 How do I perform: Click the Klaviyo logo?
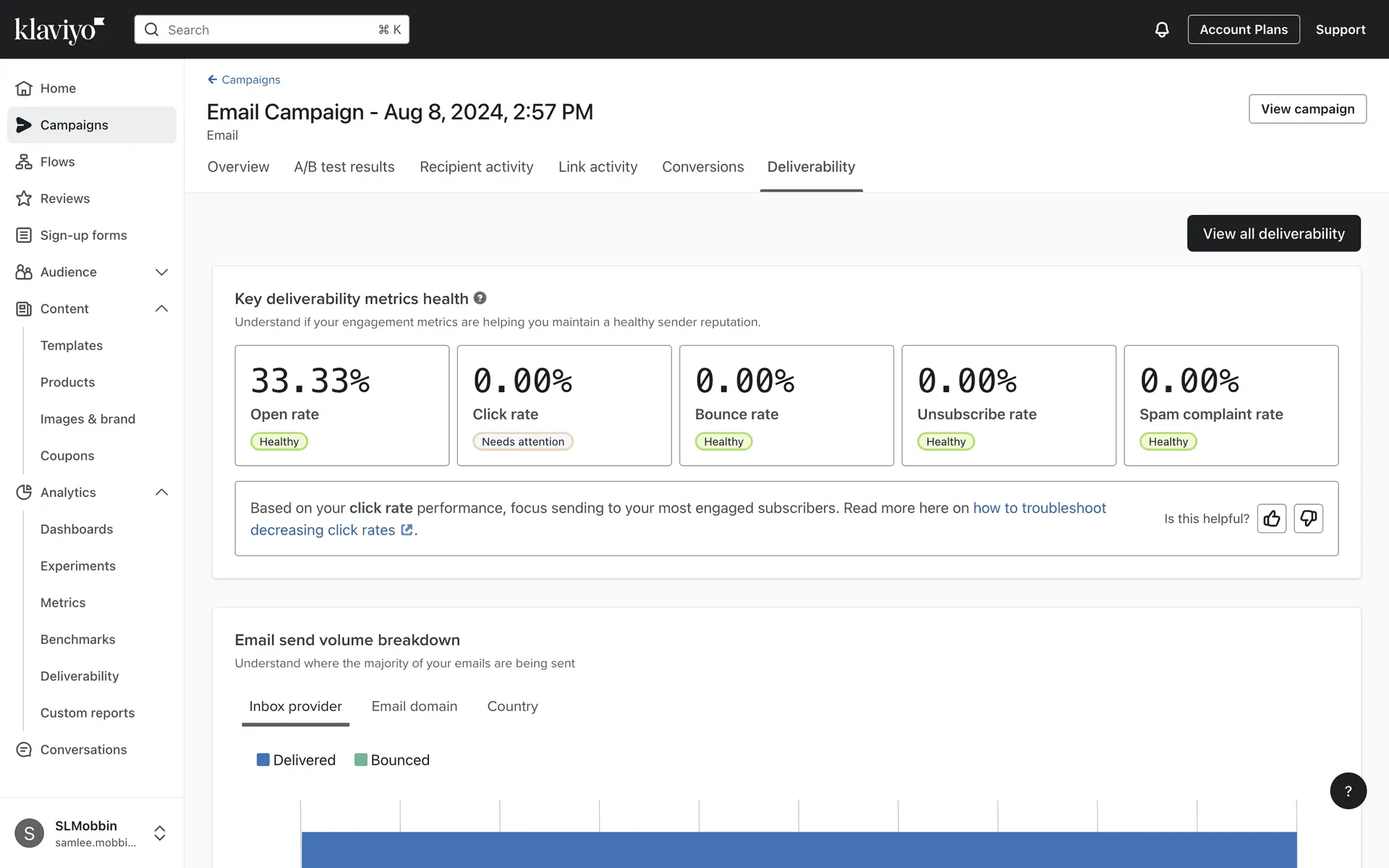coord(59,30)
